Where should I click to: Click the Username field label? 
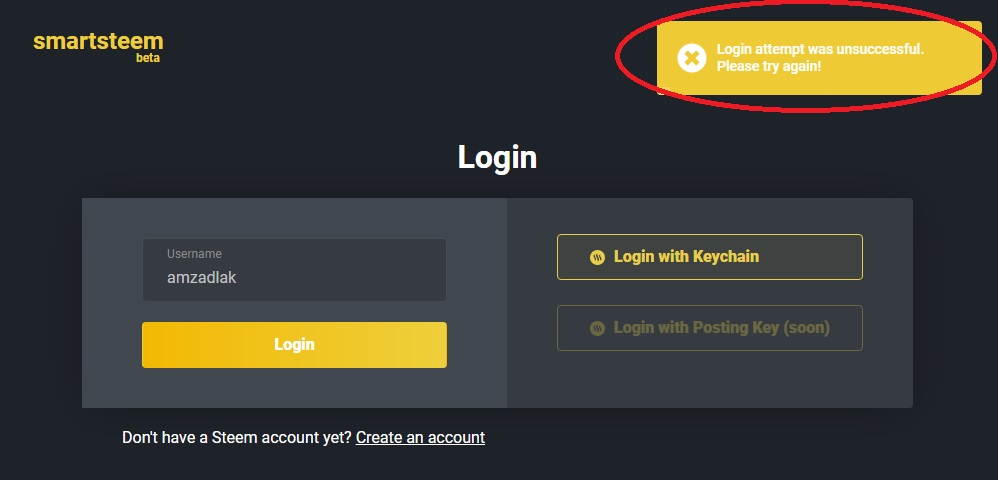(x=194, y=254)
